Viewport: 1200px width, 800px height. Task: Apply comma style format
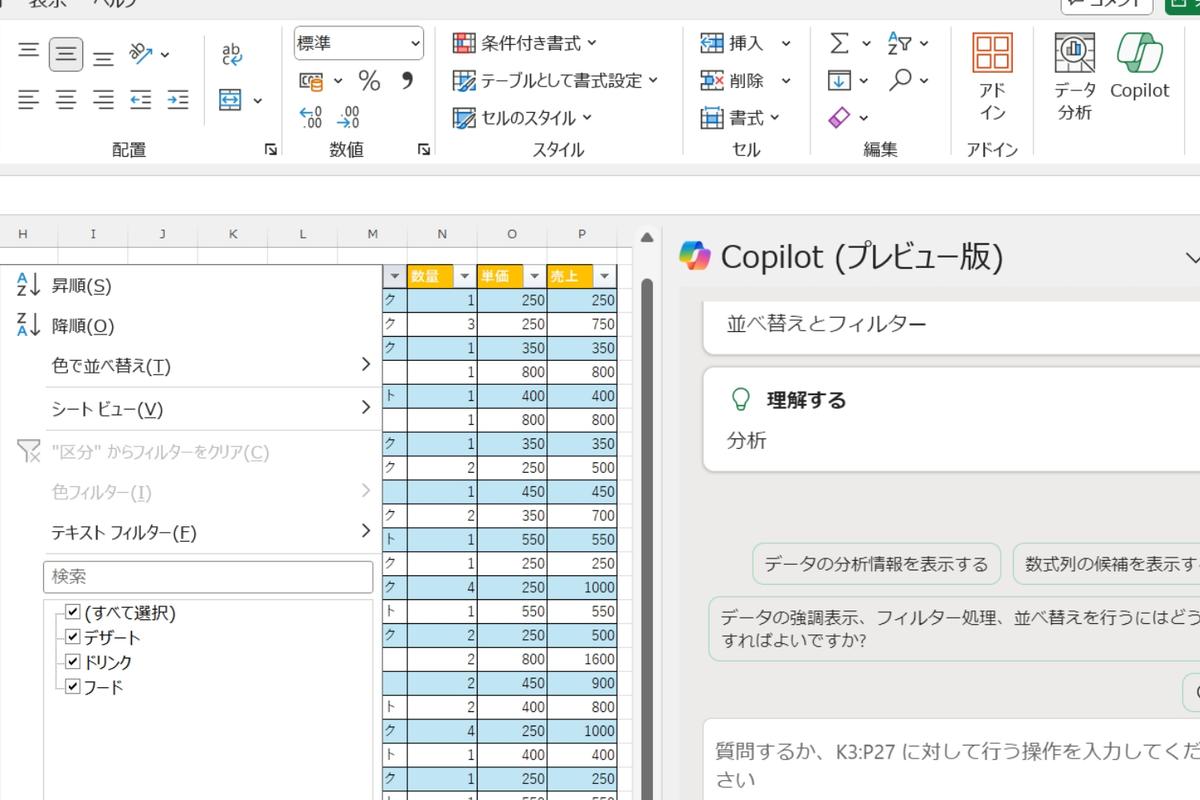(x=406, y=81)
